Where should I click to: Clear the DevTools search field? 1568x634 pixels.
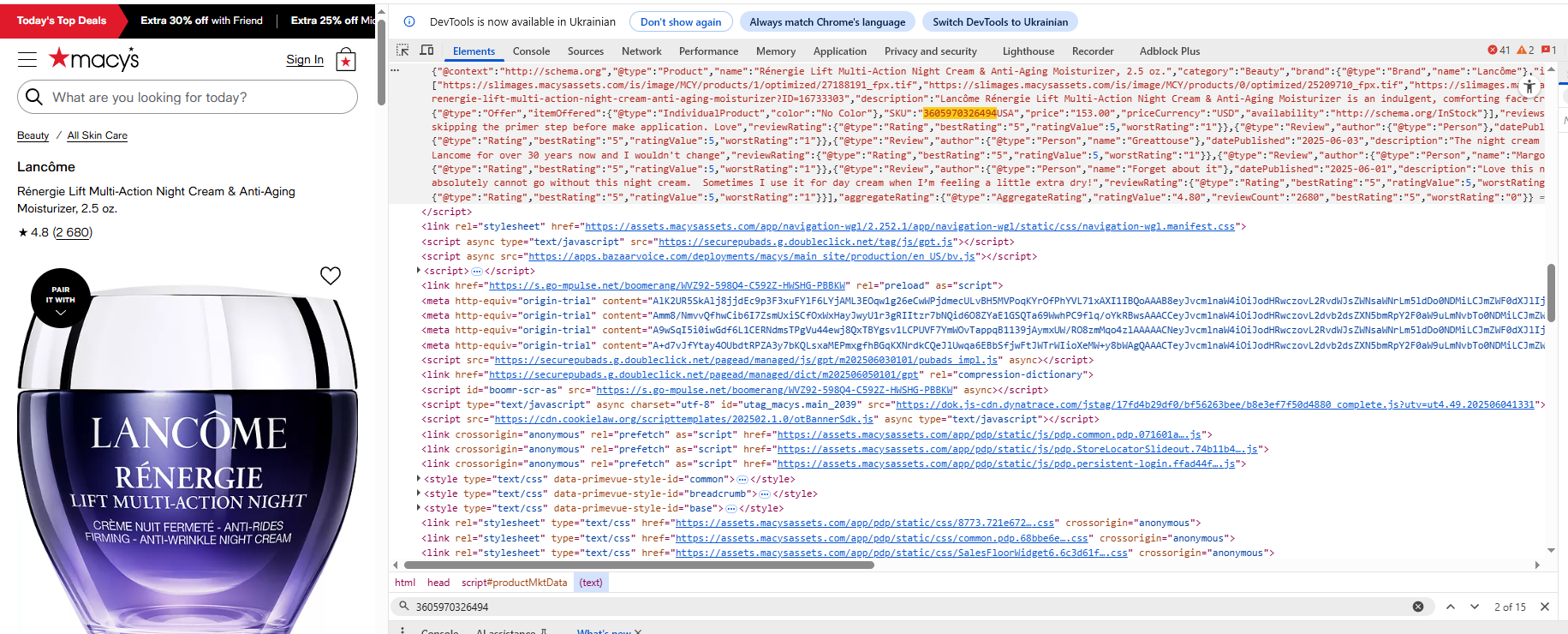point(1418,607)
